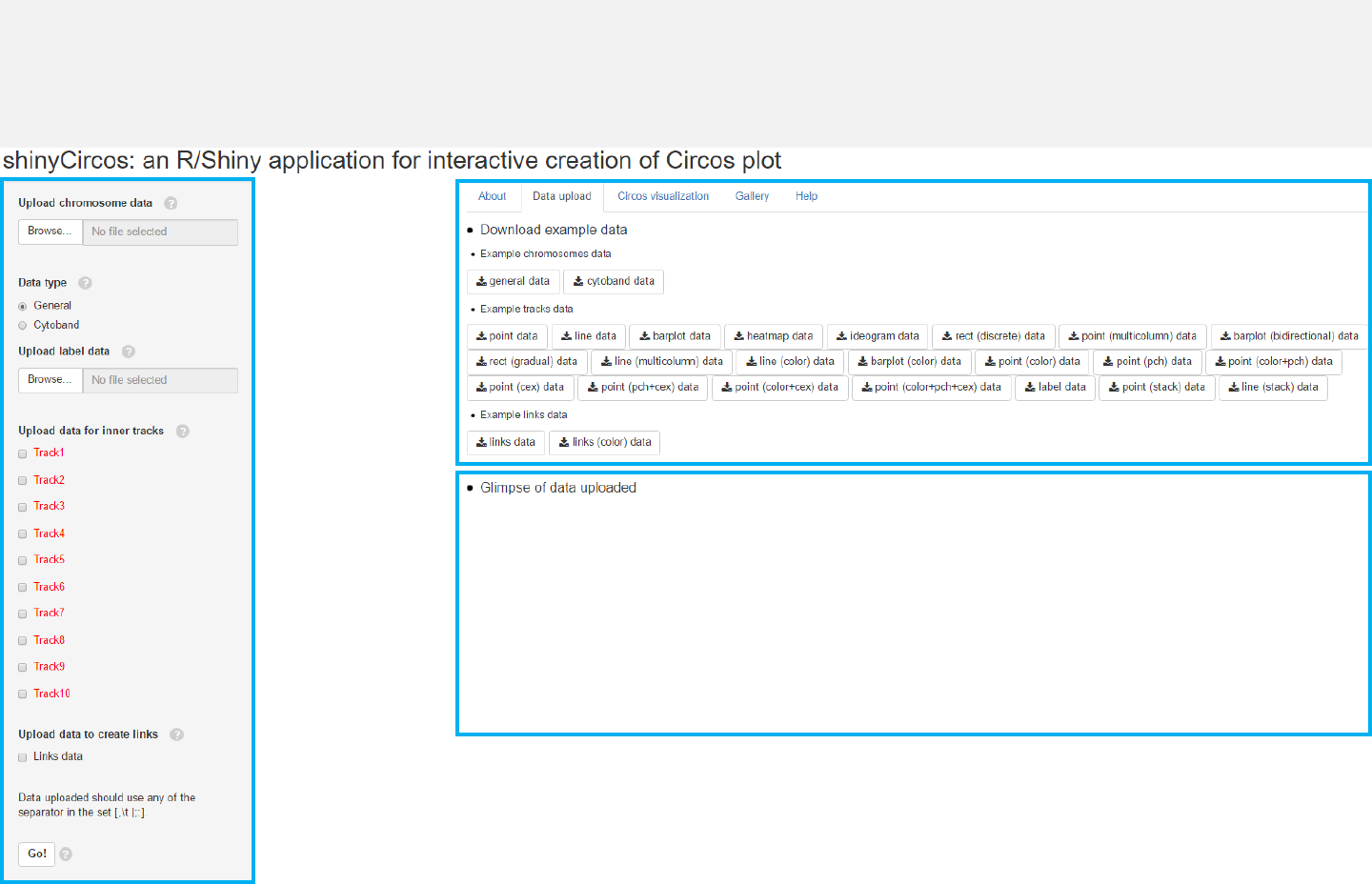
Task: Download point data example
Action: (x=507, y=336)
